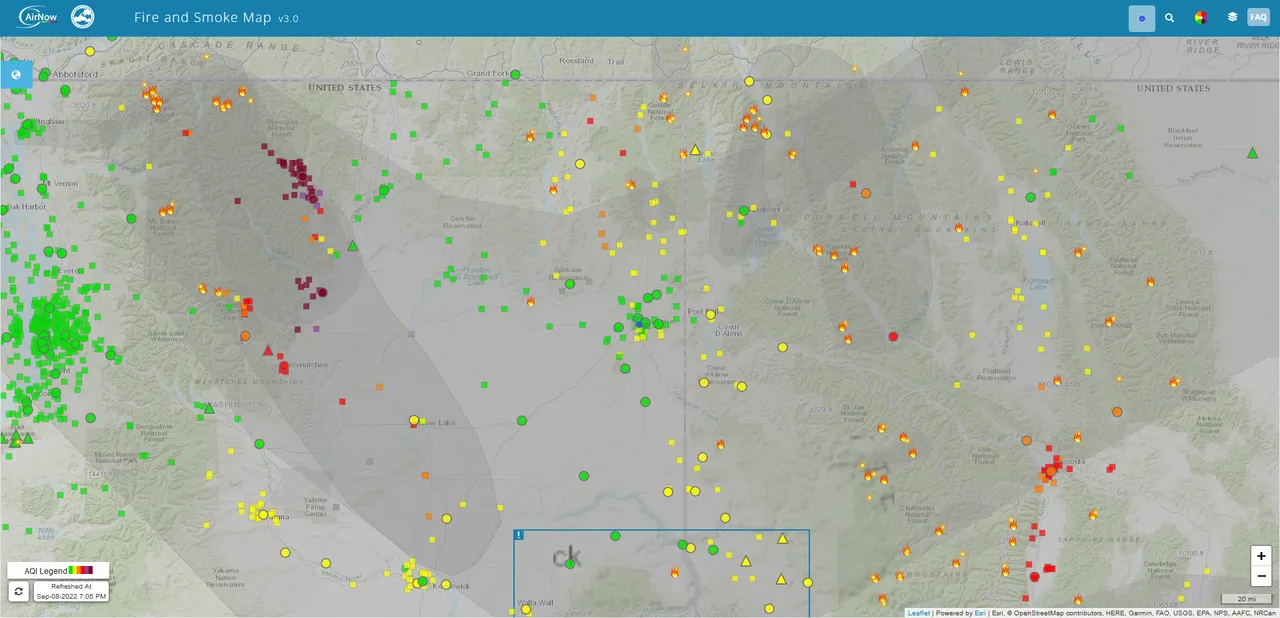
Task: Open the Esri attribution link
Action: (x=980, y=613)
